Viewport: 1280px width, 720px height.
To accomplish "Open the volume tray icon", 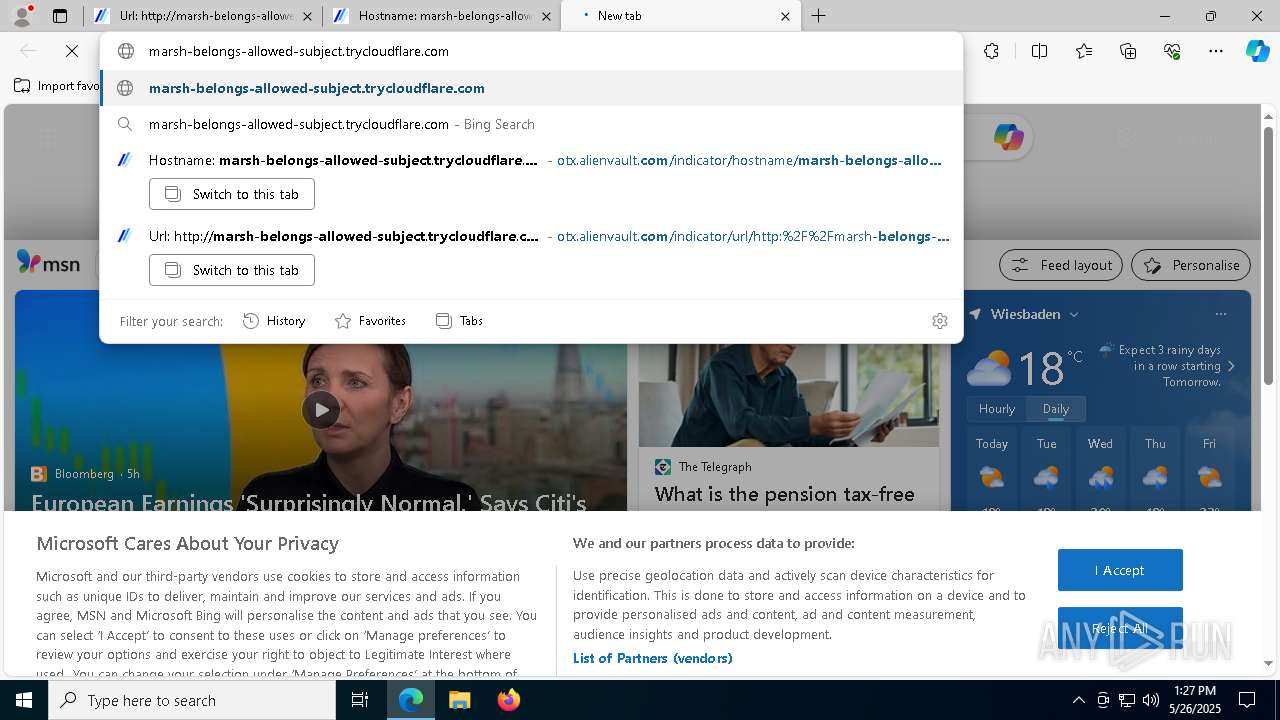I will (x=1151, y=700).
